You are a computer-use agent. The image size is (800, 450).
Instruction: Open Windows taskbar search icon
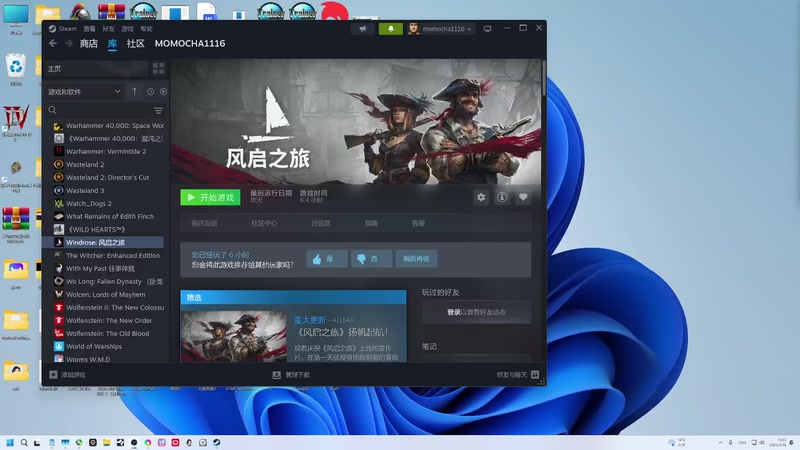point(24,443)
